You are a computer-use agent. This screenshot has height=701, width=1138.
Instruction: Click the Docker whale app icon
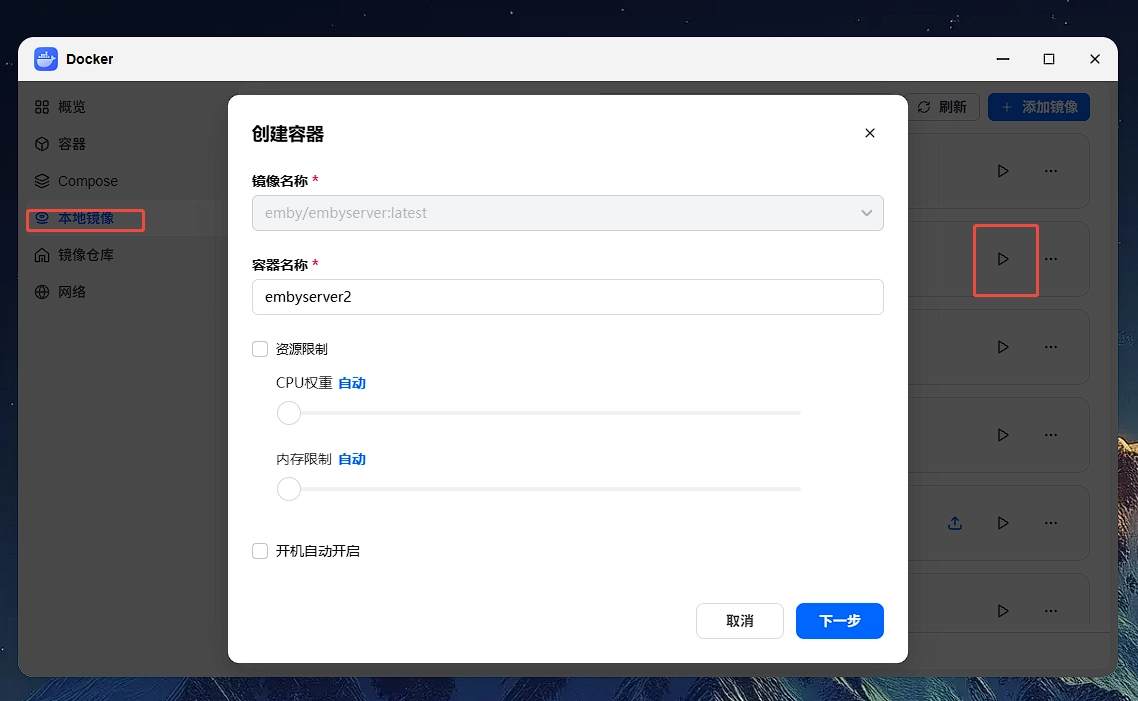pos(46,59)
